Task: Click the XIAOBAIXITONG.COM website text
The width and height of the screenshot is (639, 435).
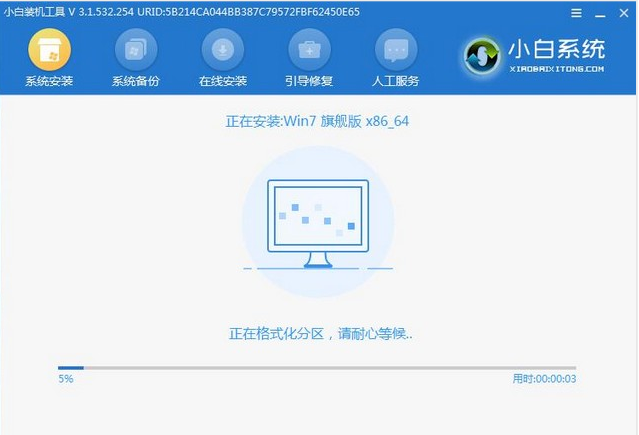Action: [x=557, y=69]
